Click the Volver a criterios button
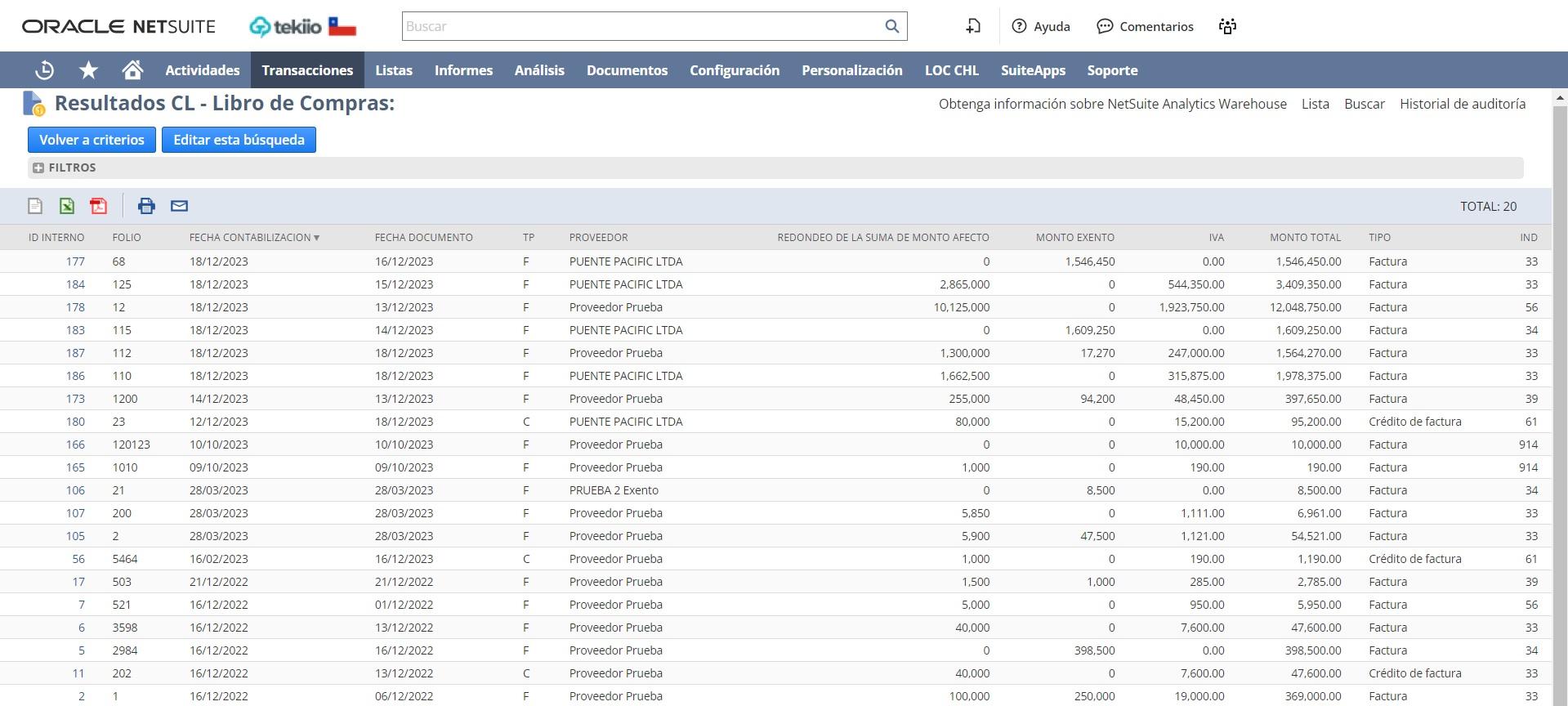The width and height of the screenshot is (1568, 706). (x=92, y=140)
